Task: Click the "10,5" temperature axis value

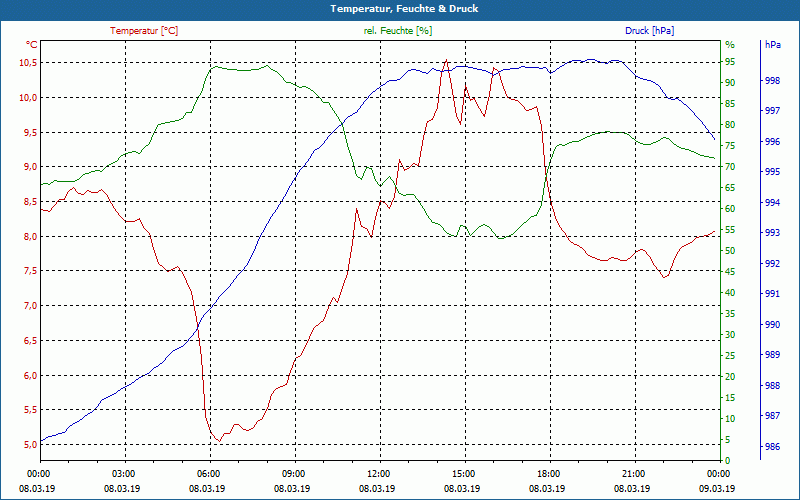Action: [x=28, y=63]
